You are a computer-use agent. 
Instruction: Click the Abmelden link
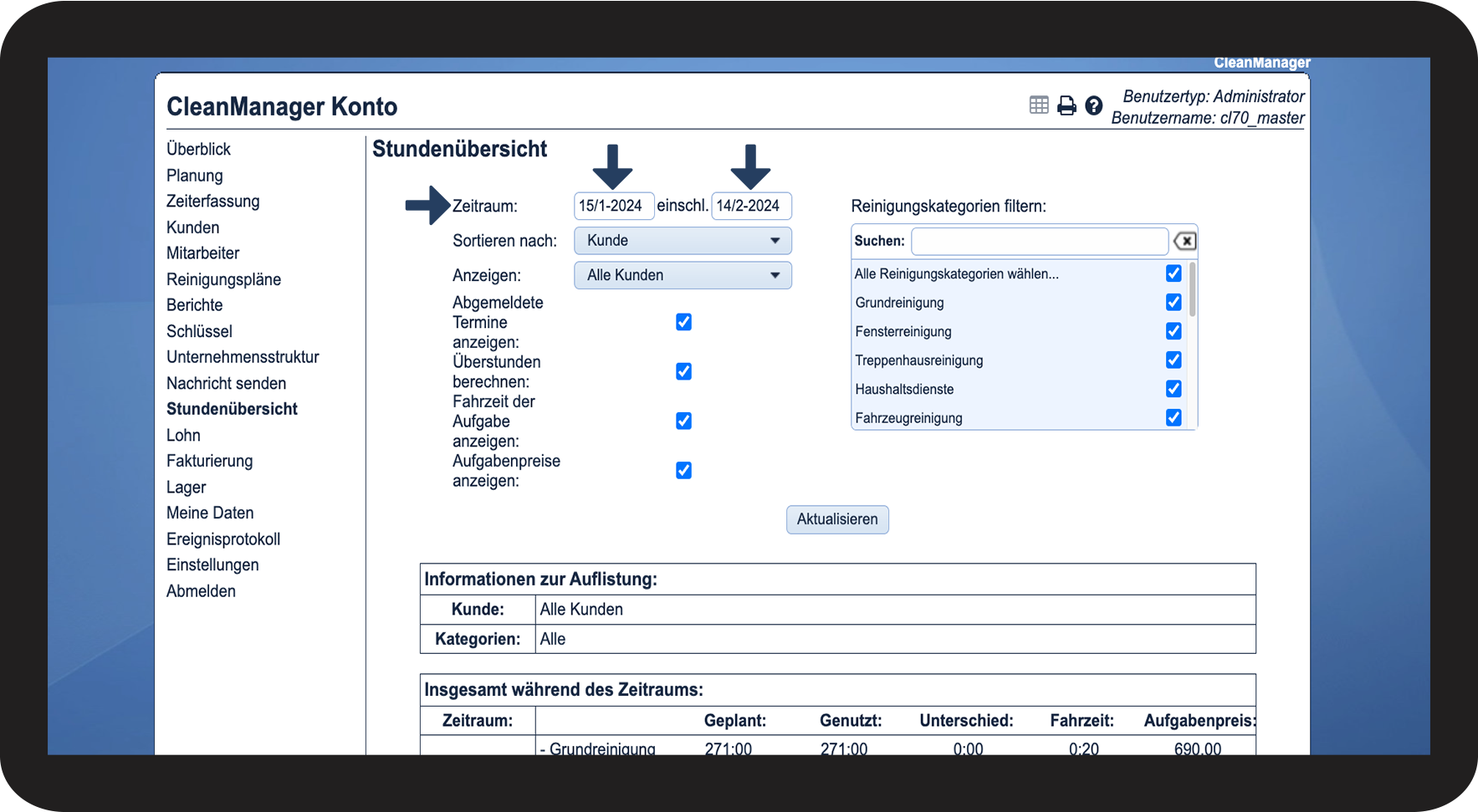coord(201,591)
